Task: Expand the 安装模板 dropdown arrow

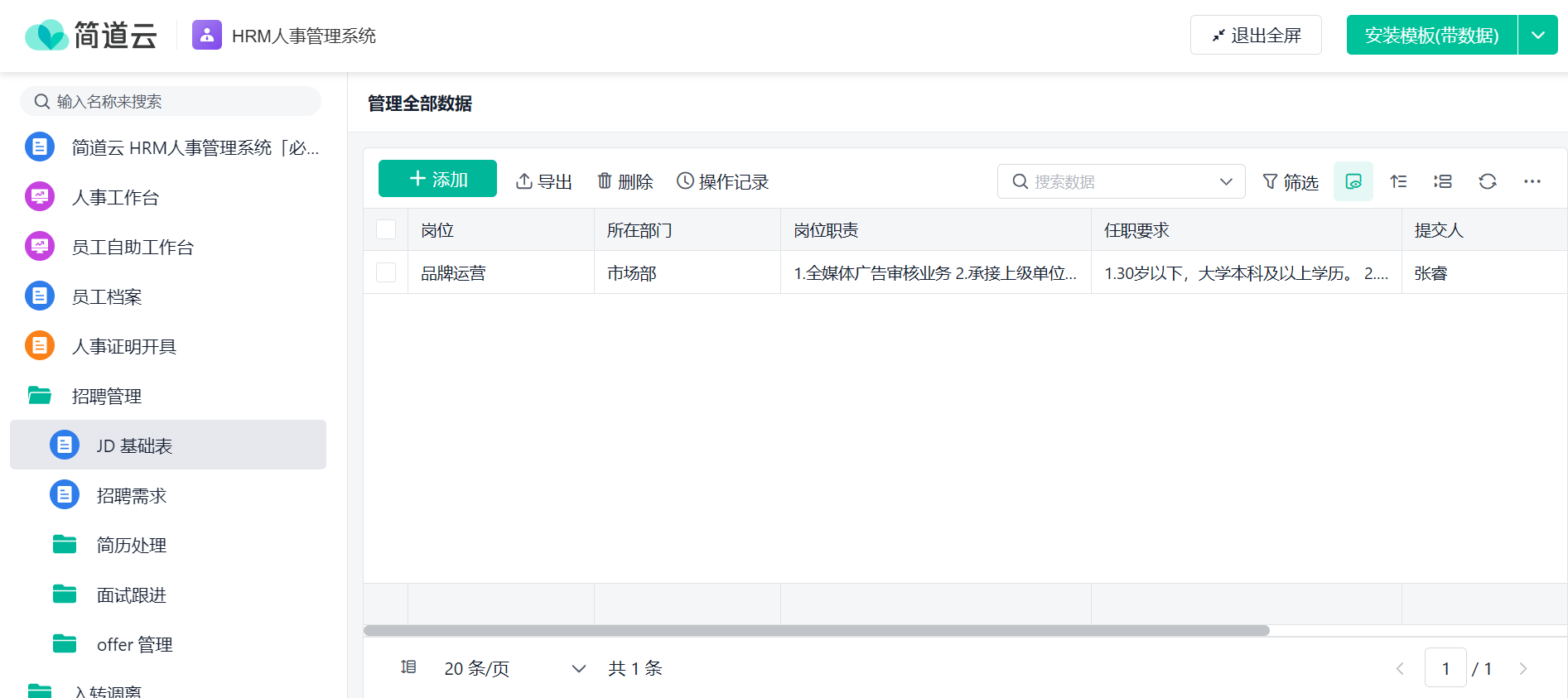Action: [1538, 35]
